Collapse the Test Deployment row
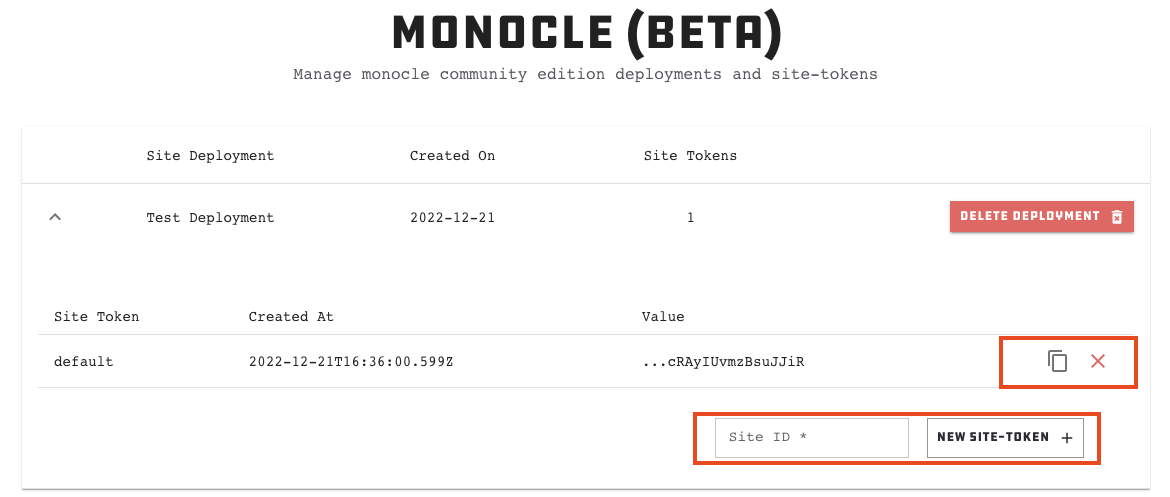Viewport: 1170px width, 497px height. click(x=54, y=217)
